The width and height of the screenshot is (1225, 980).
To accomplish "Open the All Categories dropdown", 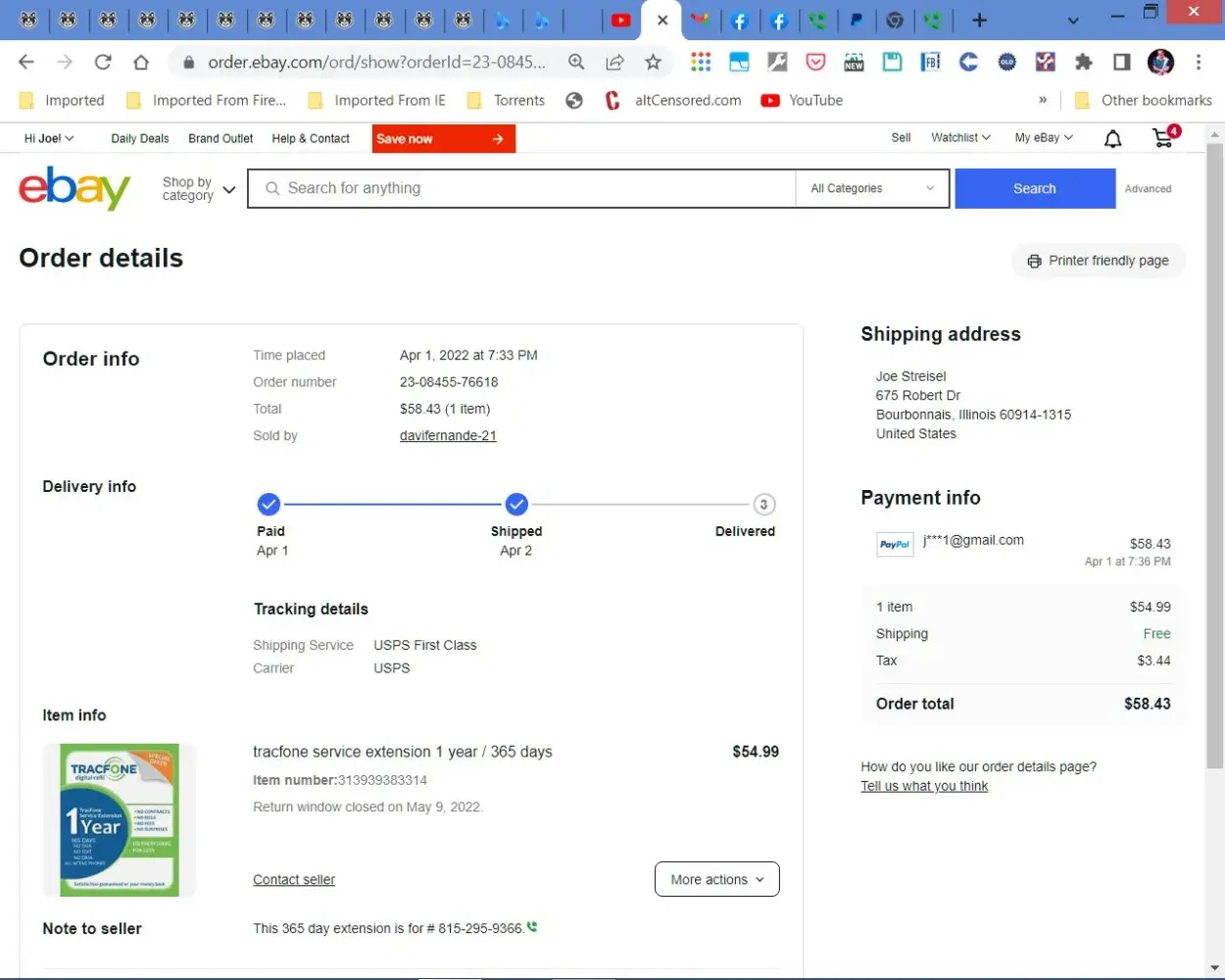I will coord(872,188).
